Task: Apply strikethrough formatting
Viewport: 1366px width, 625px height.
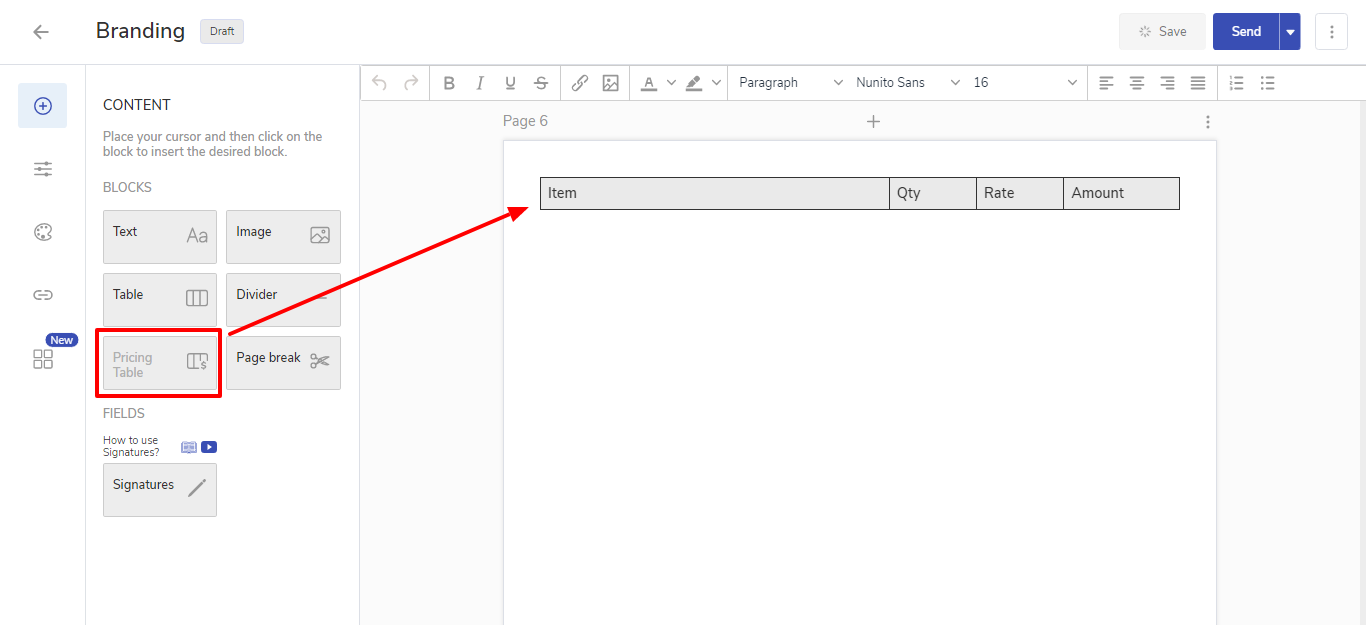Action: tap(541, 83)
